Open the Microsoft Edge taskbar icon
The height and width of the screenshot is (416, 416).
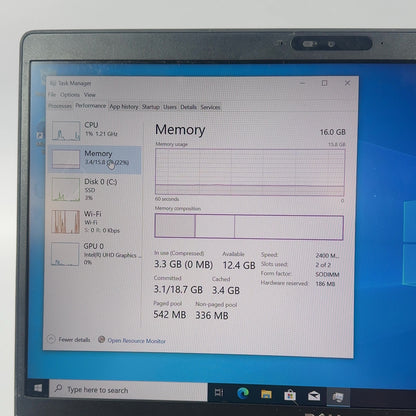point(243,393)
